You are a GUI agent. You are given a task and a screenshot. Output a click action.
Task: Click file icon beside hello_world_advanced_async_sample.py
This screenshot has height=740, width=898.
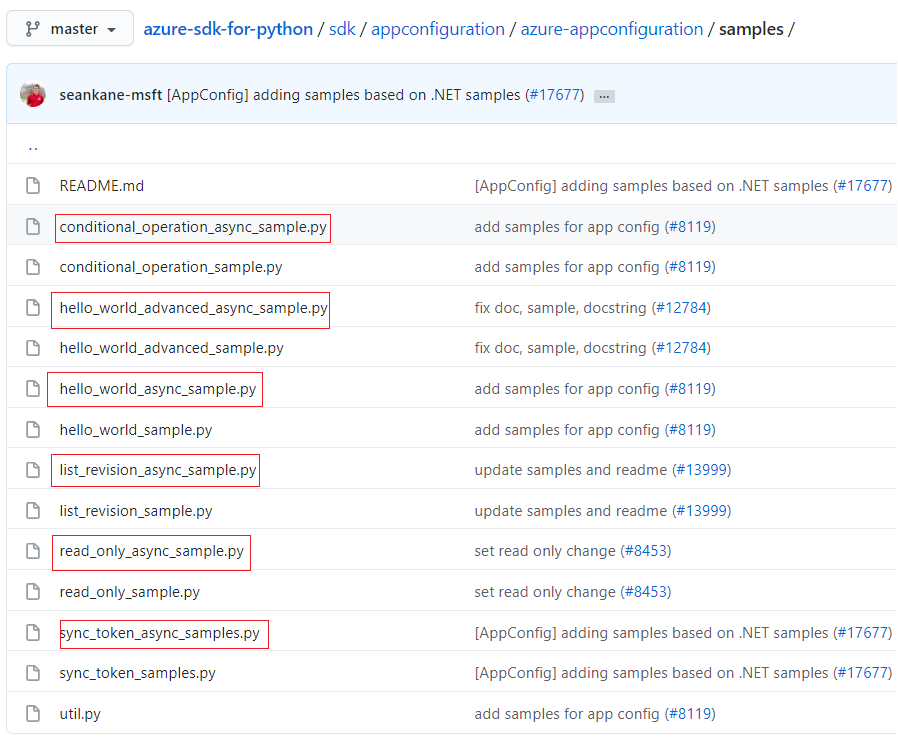click(x=33, y=308)
